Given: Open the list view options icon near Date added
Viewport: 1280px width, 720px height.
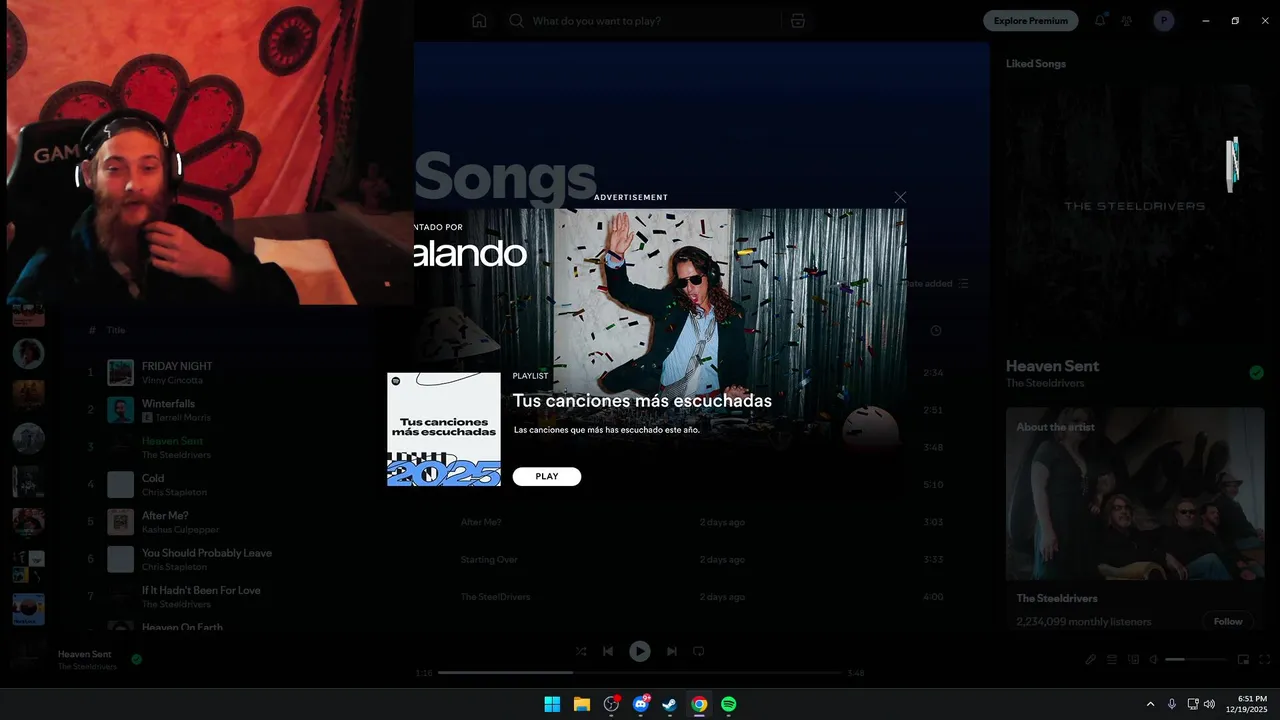Looking at the screenshot, I should [x=963, y=284].
